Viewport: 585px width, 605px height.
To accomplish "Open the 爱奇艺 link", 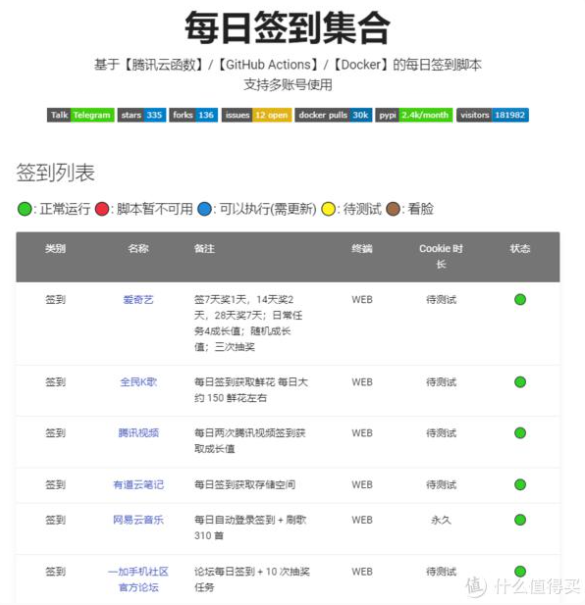I will click(138, 299).
